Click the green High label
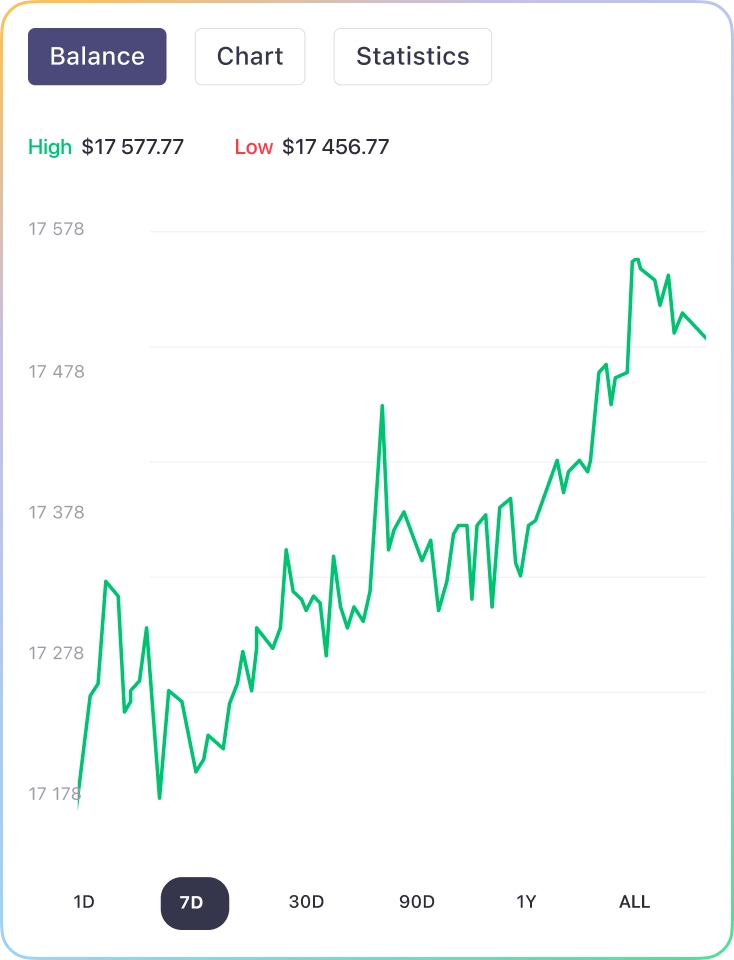Screen dimensions: 734x960 point(50,147)
